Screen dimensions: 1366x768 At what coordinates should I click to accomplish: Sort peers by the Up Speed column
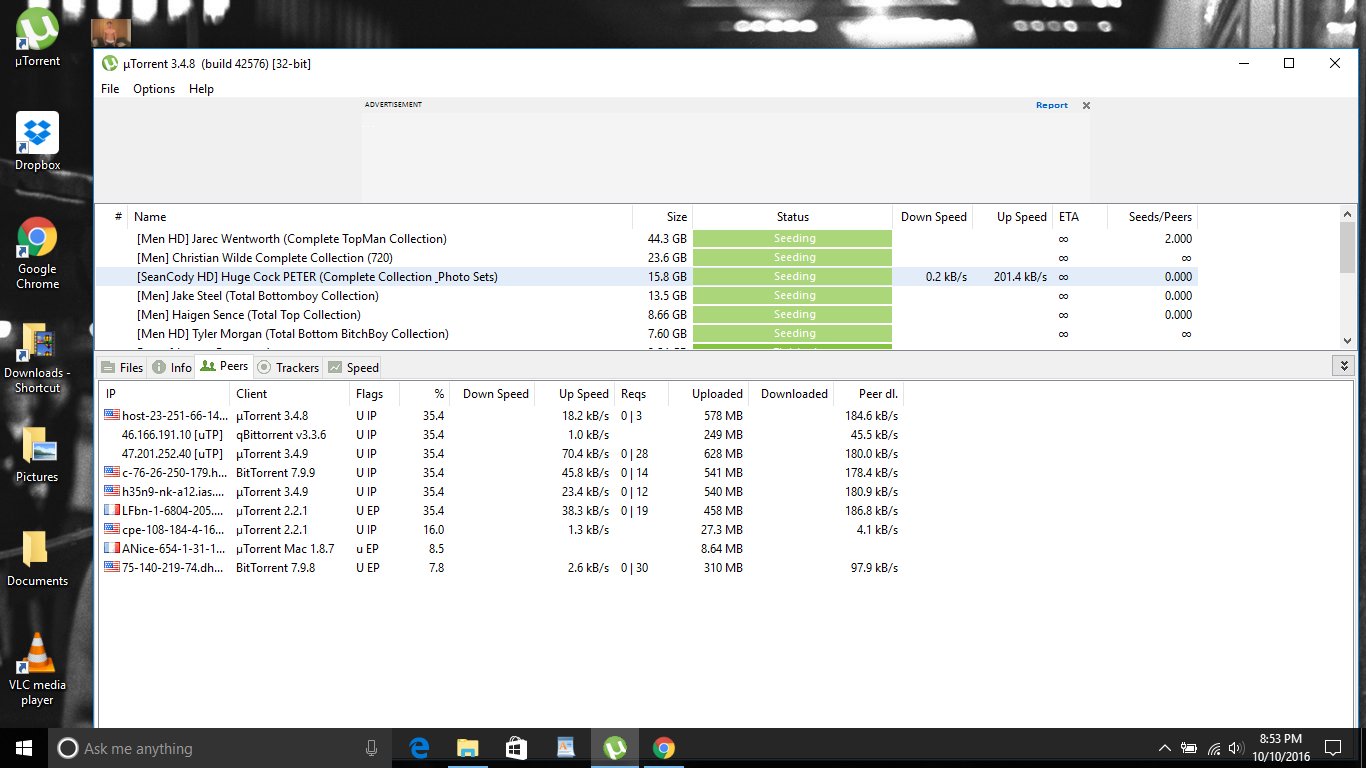pos(583,394)
